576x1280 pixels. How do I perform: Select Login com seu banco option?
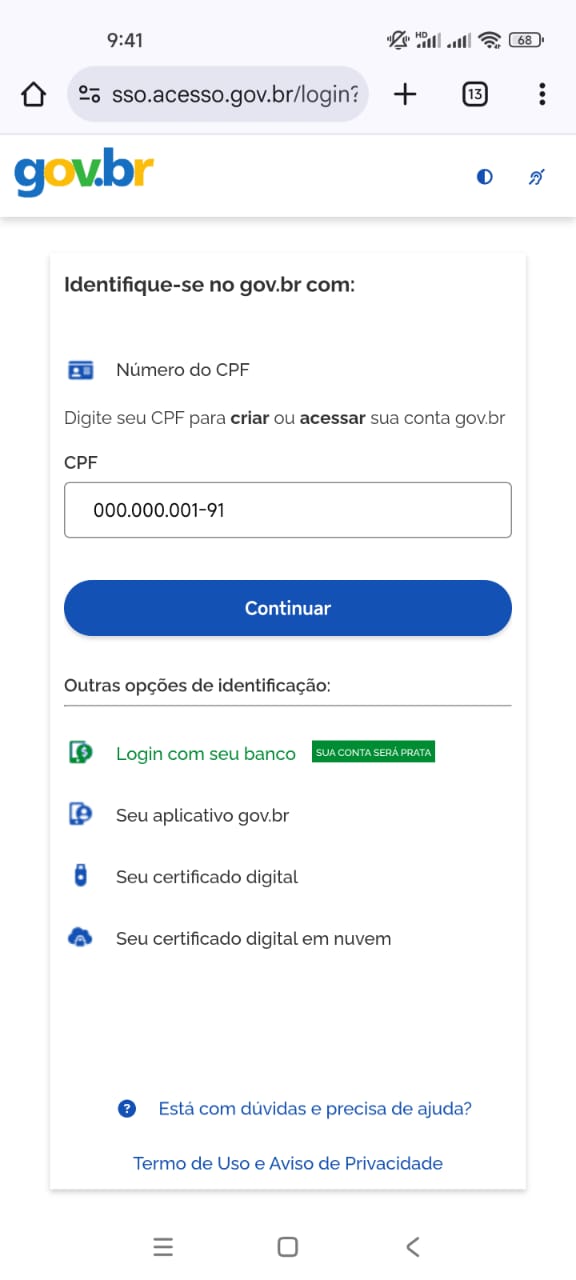[x=206, y=754]
